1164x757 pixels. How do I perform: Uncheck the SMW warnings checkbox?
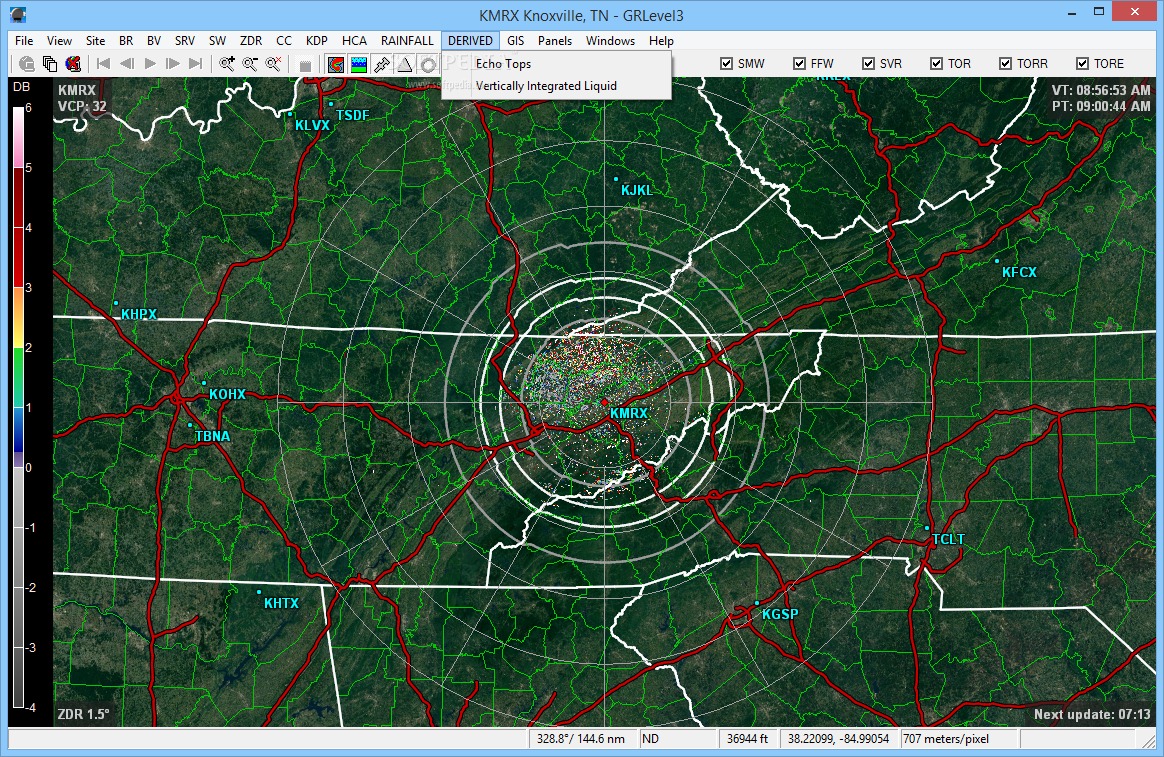[727, 64]
